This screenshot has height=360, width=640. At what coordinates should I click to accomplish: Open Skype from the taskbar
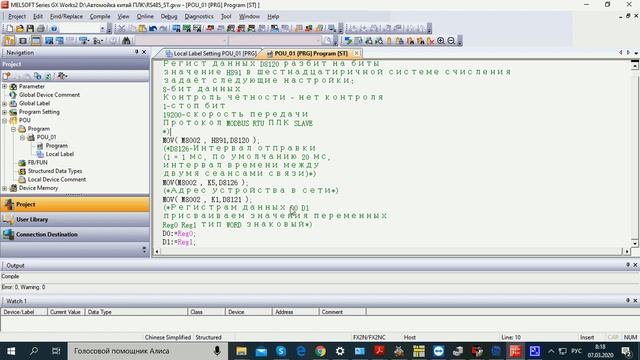[281, 351]
